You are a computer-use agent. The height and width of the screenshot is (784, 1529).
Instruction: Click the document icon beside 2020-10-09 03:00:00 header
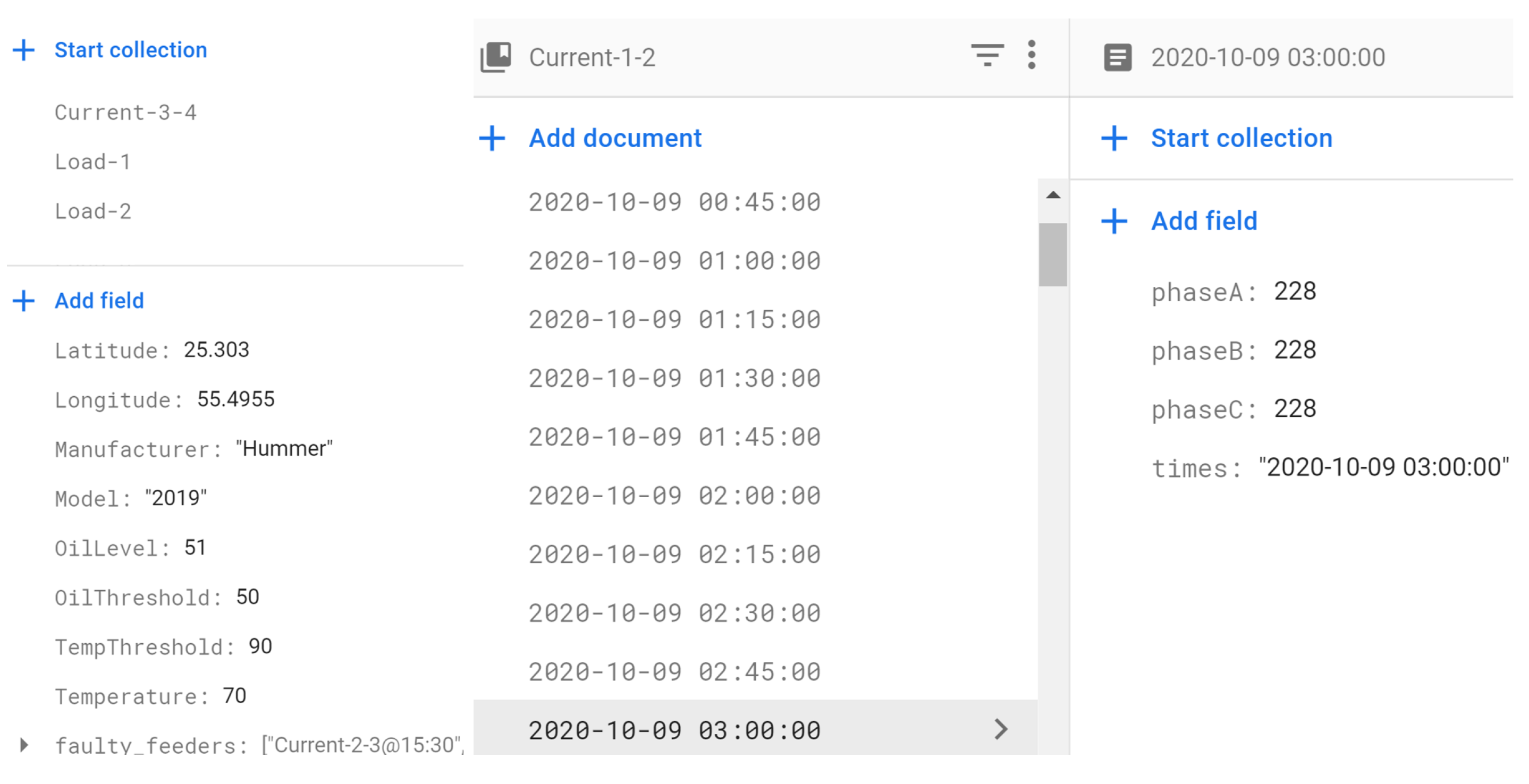pos(1117,57)
